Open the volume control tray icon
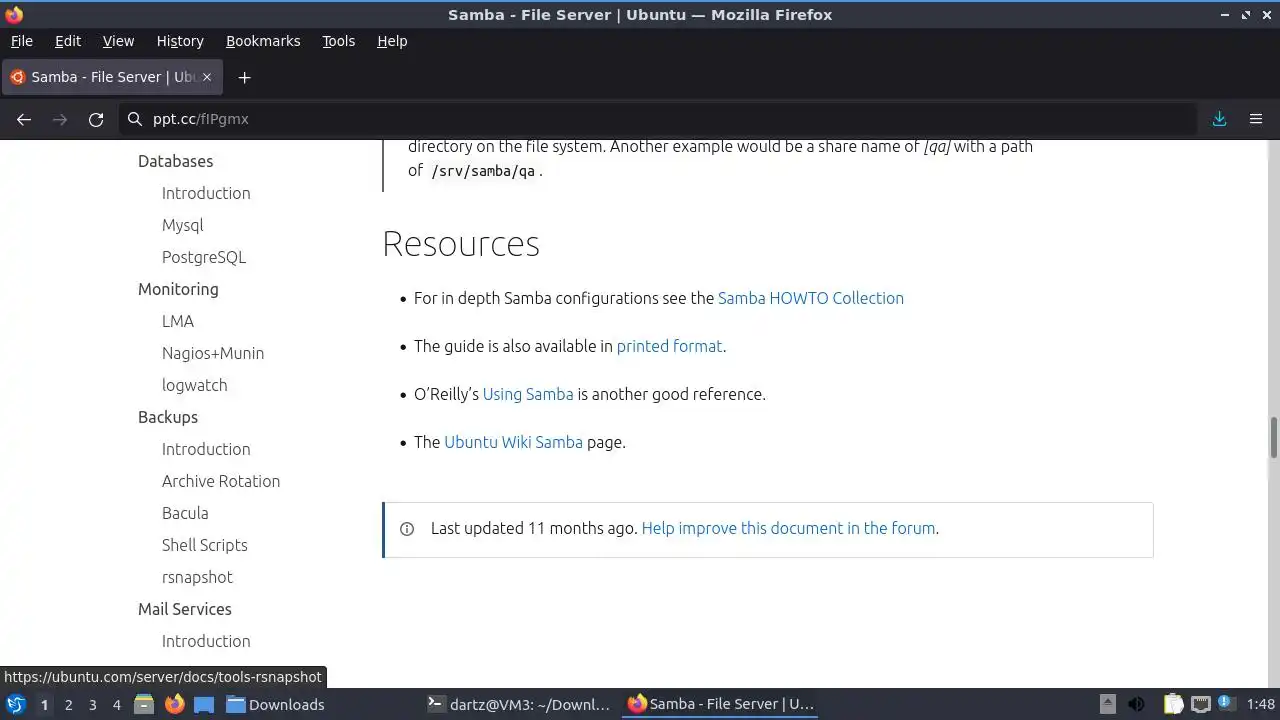 point(1137,704)
